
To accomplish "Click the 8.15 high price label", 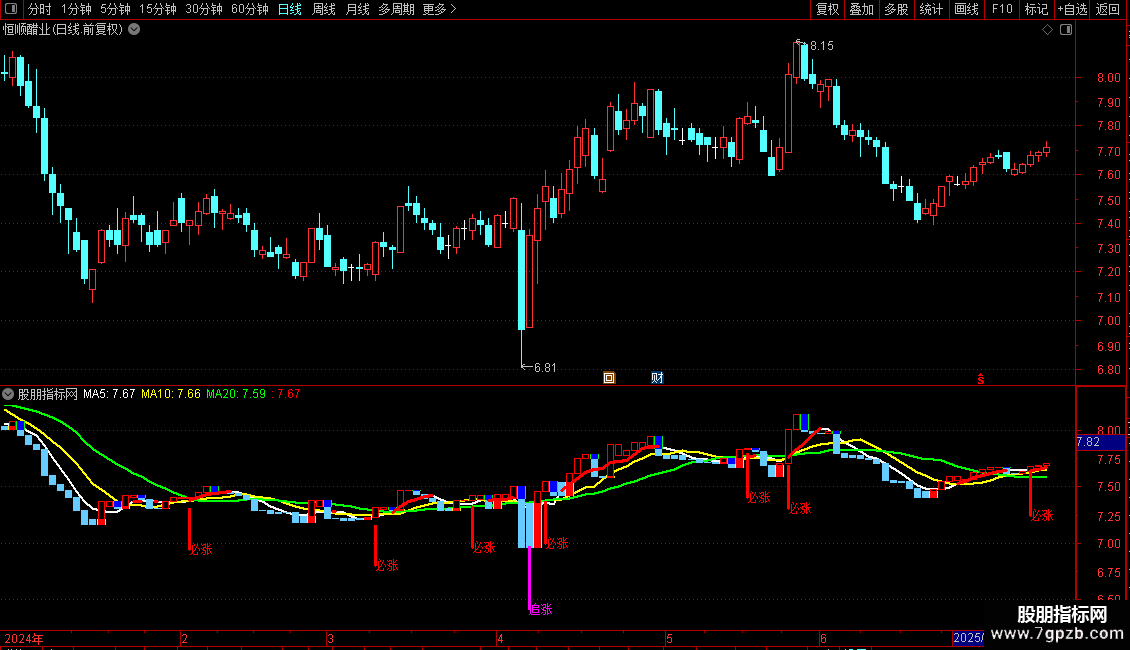I will pos(822,46).
